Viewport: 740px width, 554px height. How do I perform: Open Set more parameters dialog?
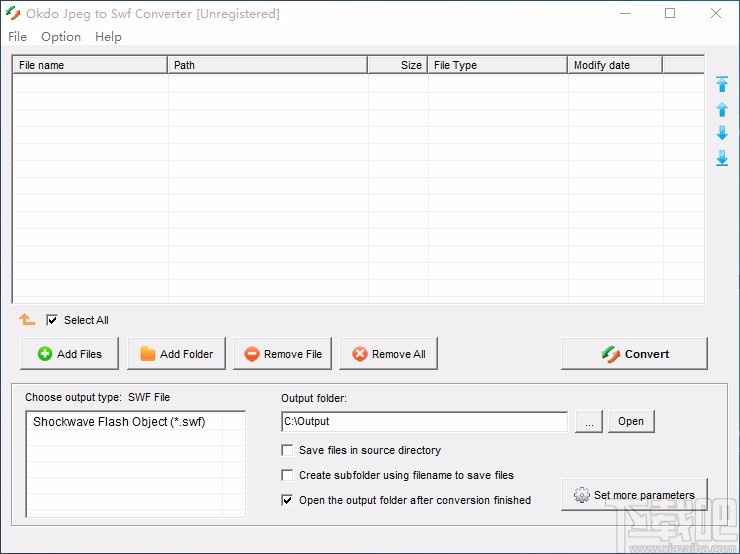pos(634,495)
